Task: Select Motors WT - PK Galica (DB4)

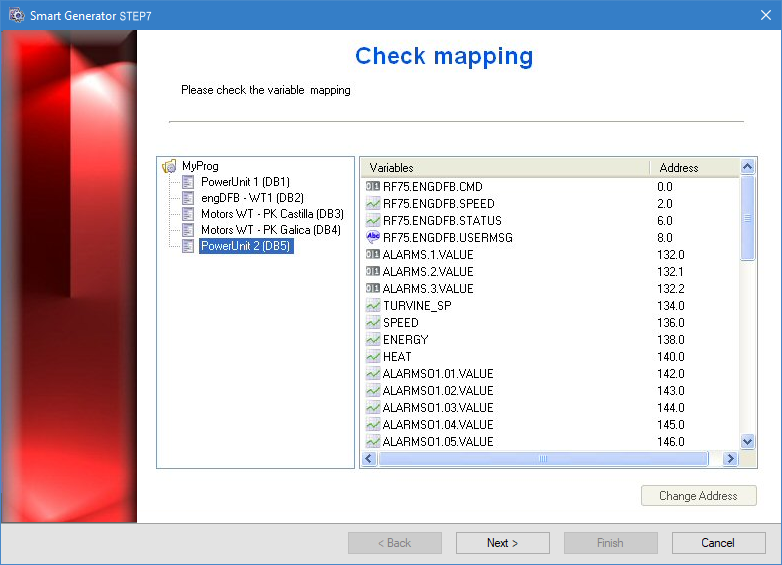Action: tap(270, 230)
